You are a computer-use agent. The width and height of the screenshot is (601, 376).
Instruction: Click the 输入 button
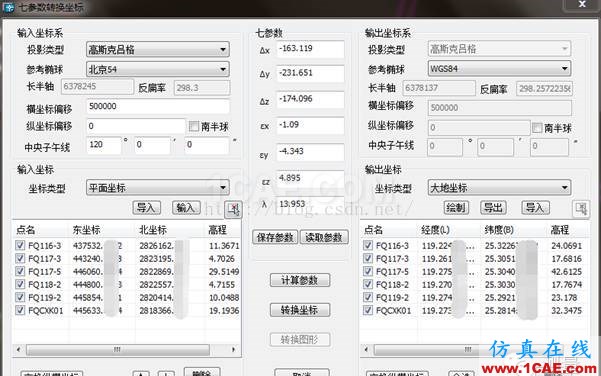tap(186, 208)
